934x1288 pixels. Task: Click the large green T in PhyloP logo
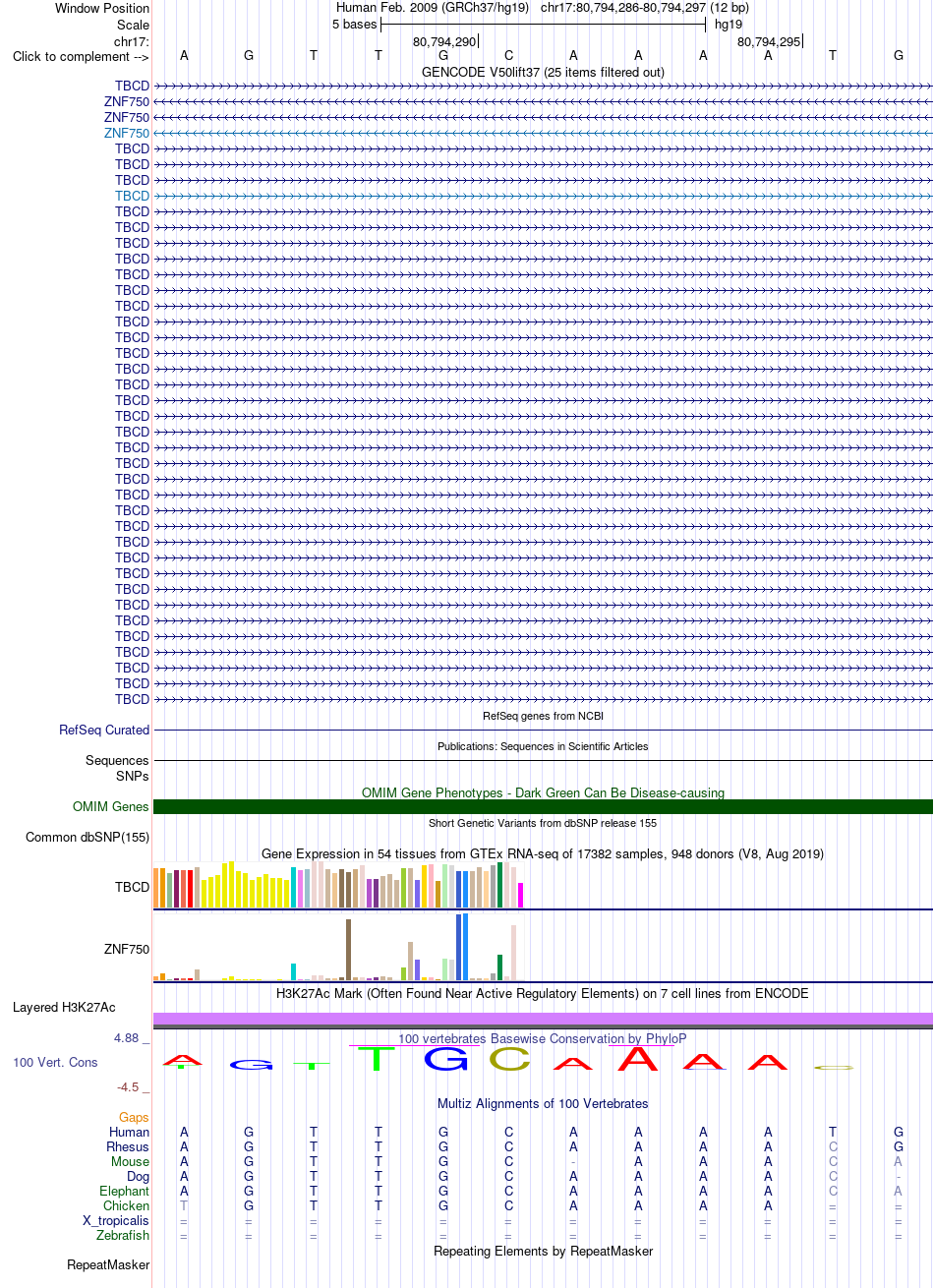[x=376, y=1059]
